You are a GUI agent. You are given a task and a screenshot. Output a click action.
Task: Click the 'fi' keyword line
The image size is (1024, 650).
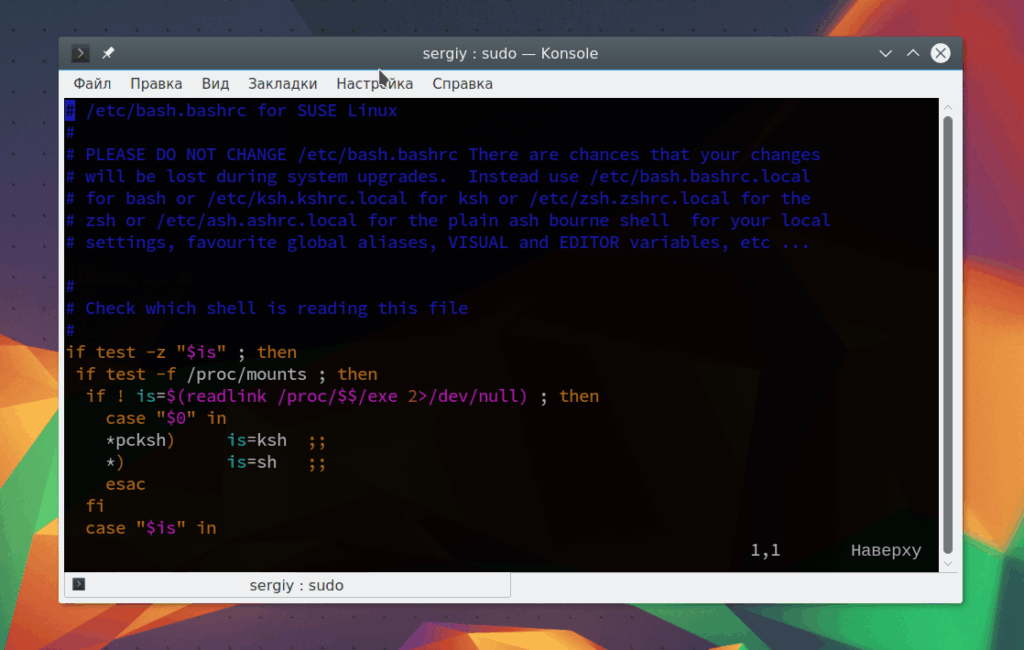pyautogui.click(x=95, y=506)
